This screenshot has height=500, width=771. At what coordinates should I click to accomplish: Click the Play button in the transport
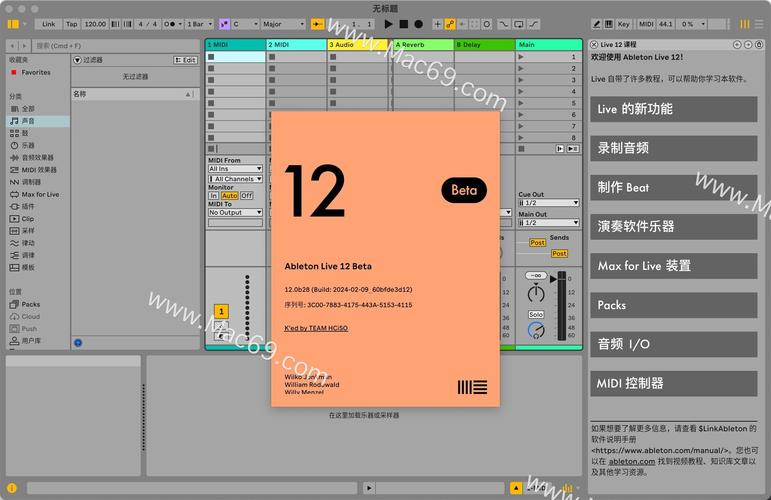click(x=388, y=24)
